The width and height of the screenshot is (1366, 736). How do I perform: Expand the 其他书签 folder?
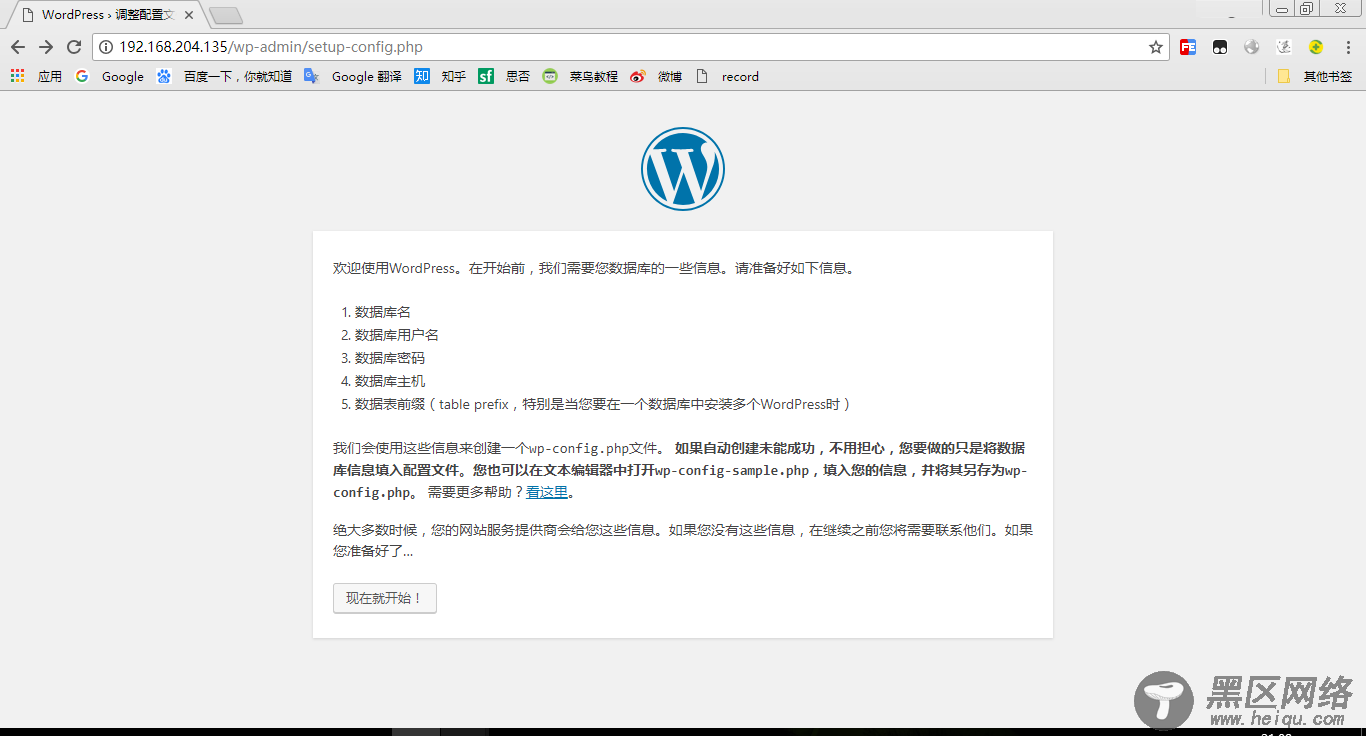pos(1314,76)
